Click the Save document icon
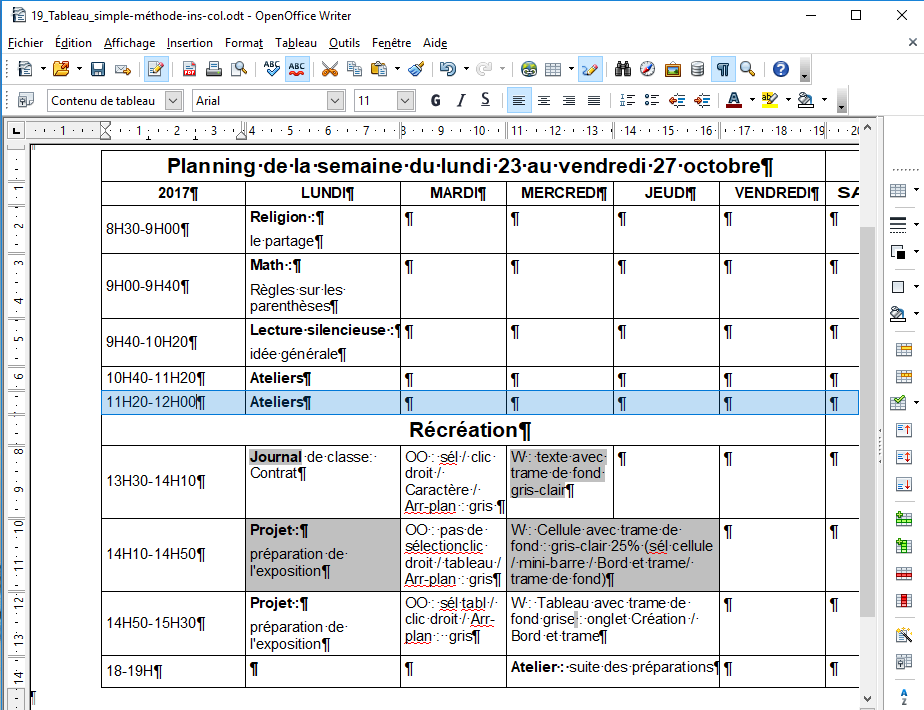 pyautogui.click(x=98, y=70)
